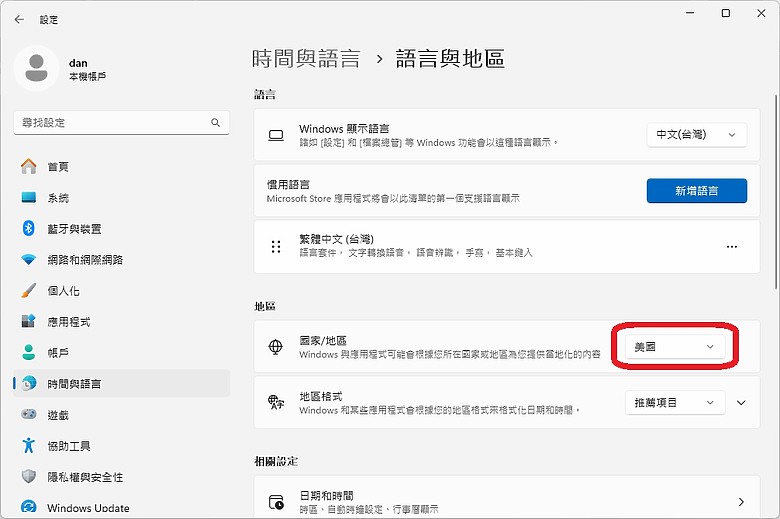The image size is (780, 519).
Task: Click the Wi-Fi icon for 網路和網際網路
Action: pos(29,259)
